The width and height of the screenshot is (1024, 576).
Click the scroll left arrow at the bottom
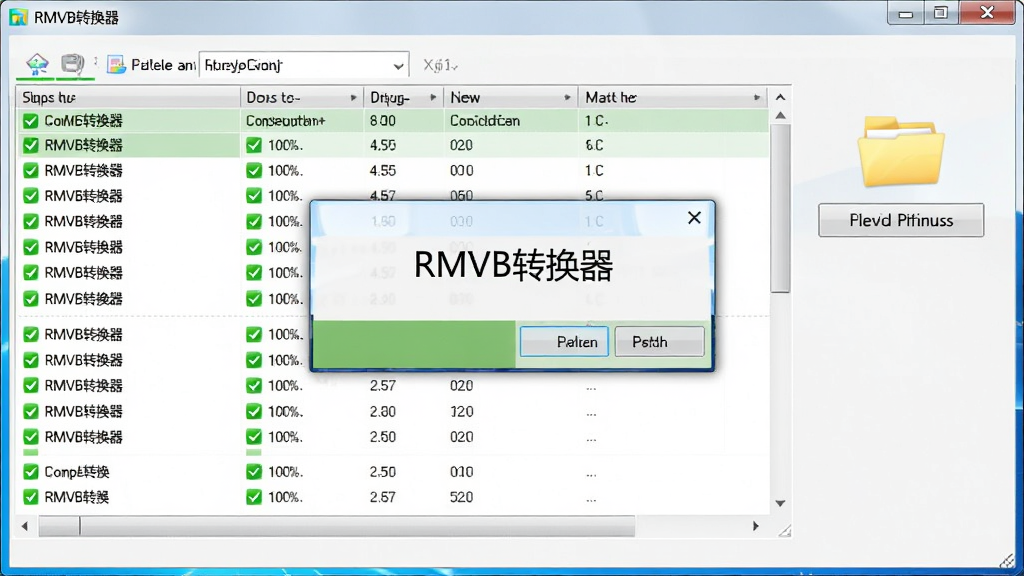pyautogui.click(x=25, y=526)
